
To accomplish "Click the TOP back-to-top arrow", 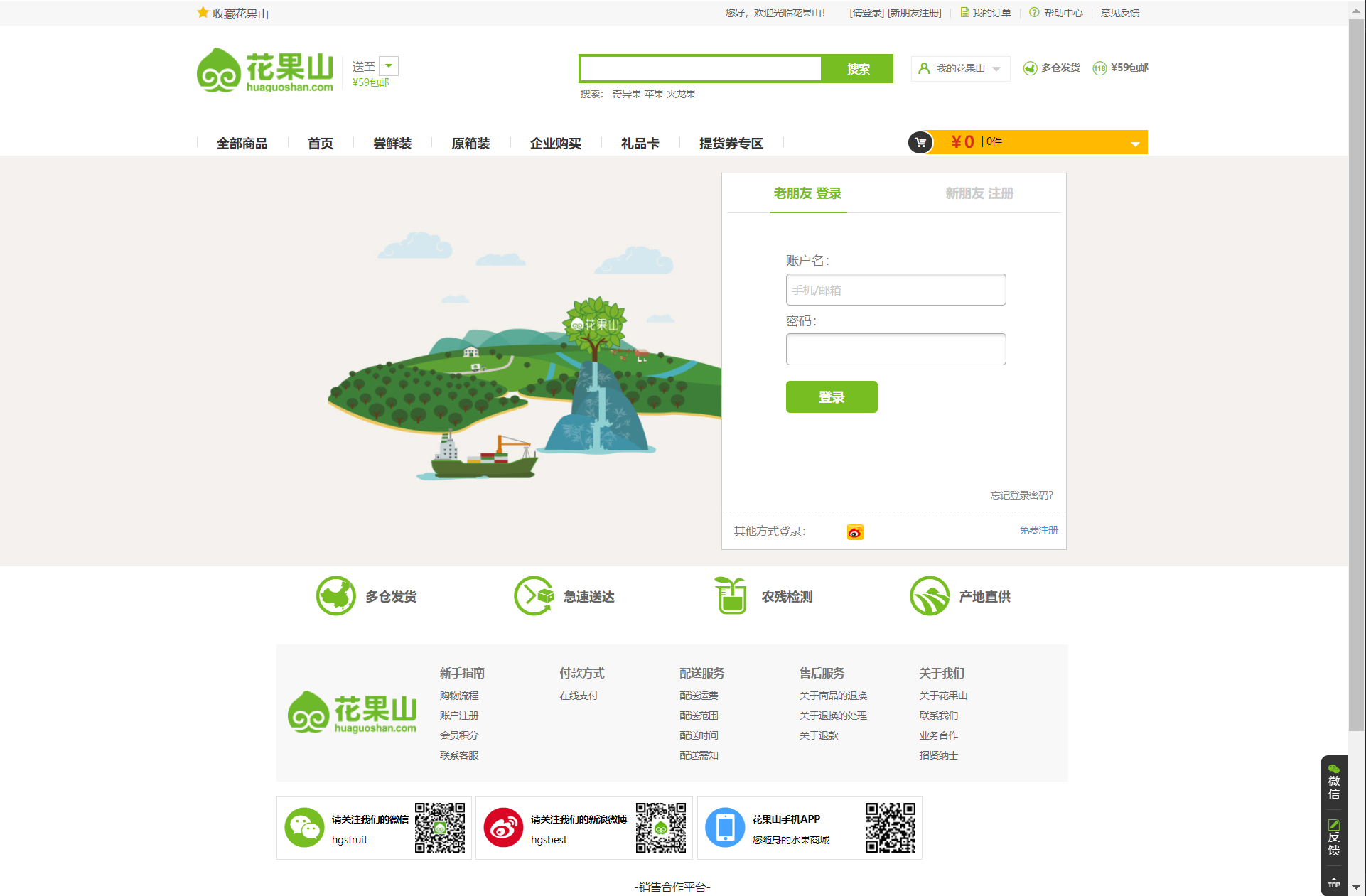I will point(1334,882).
